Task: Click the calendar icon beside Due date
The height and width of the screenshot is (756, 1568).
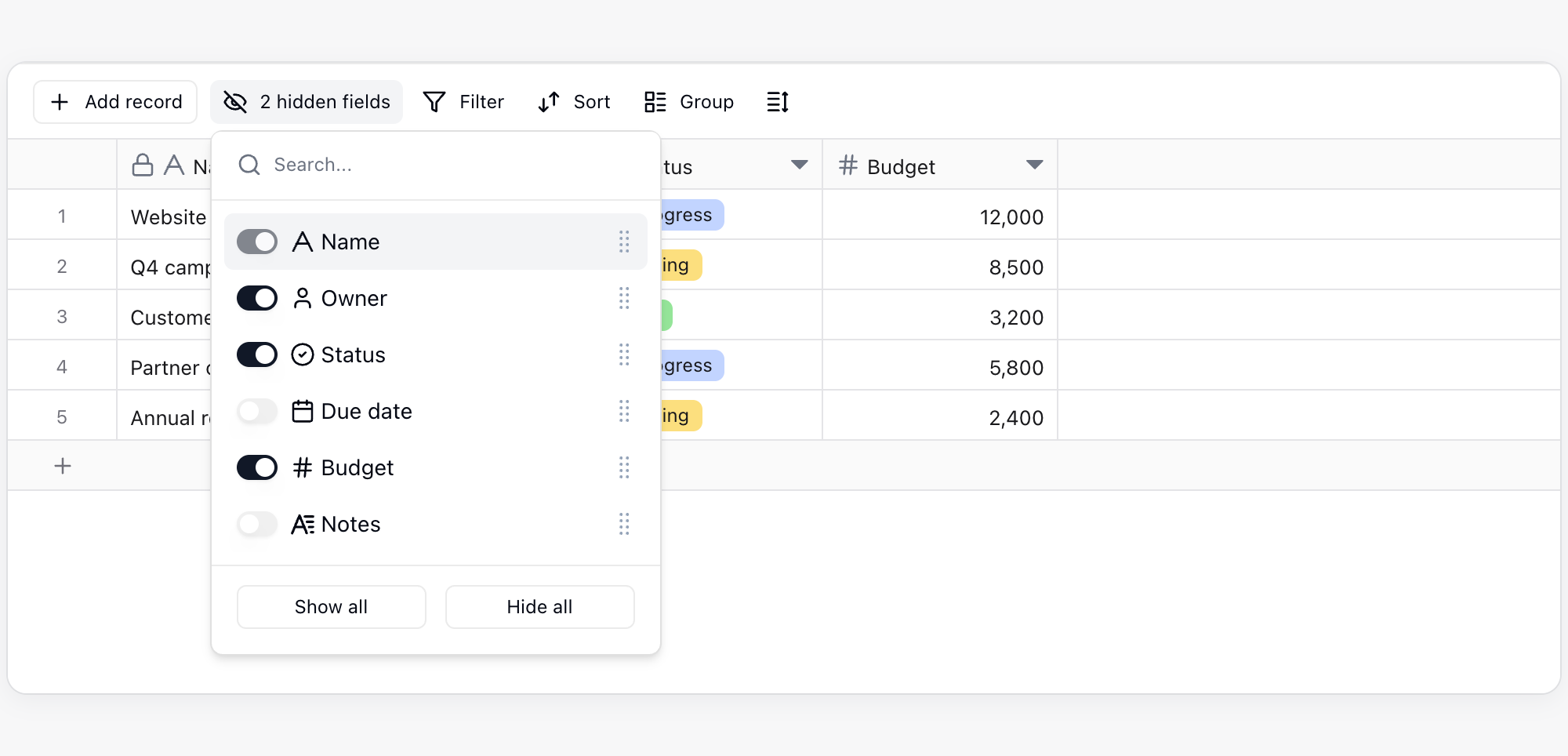Action: [303, 411]
